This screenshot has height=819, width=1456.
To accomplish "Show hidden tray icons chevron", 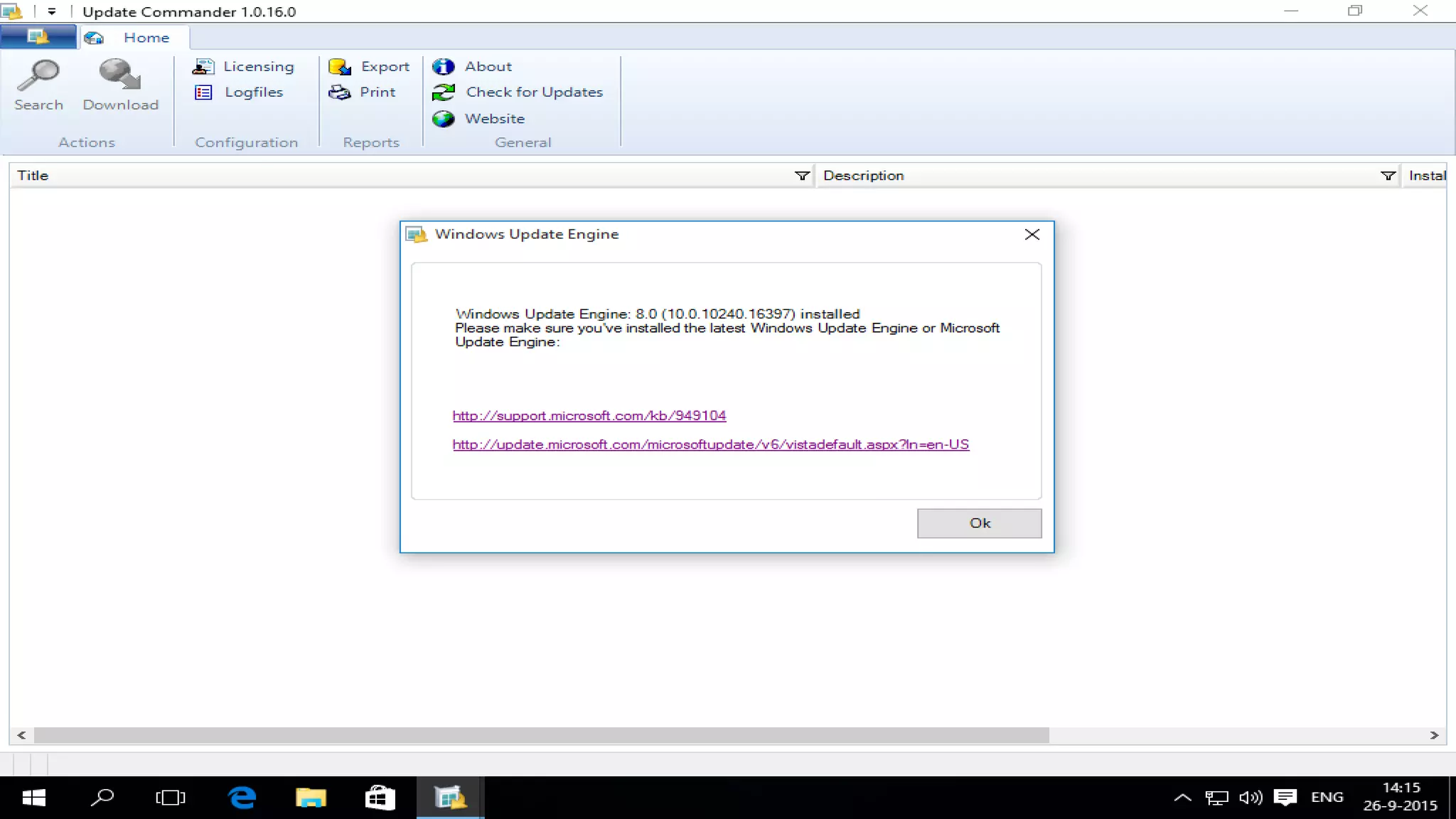I will tap(1182, 798).
